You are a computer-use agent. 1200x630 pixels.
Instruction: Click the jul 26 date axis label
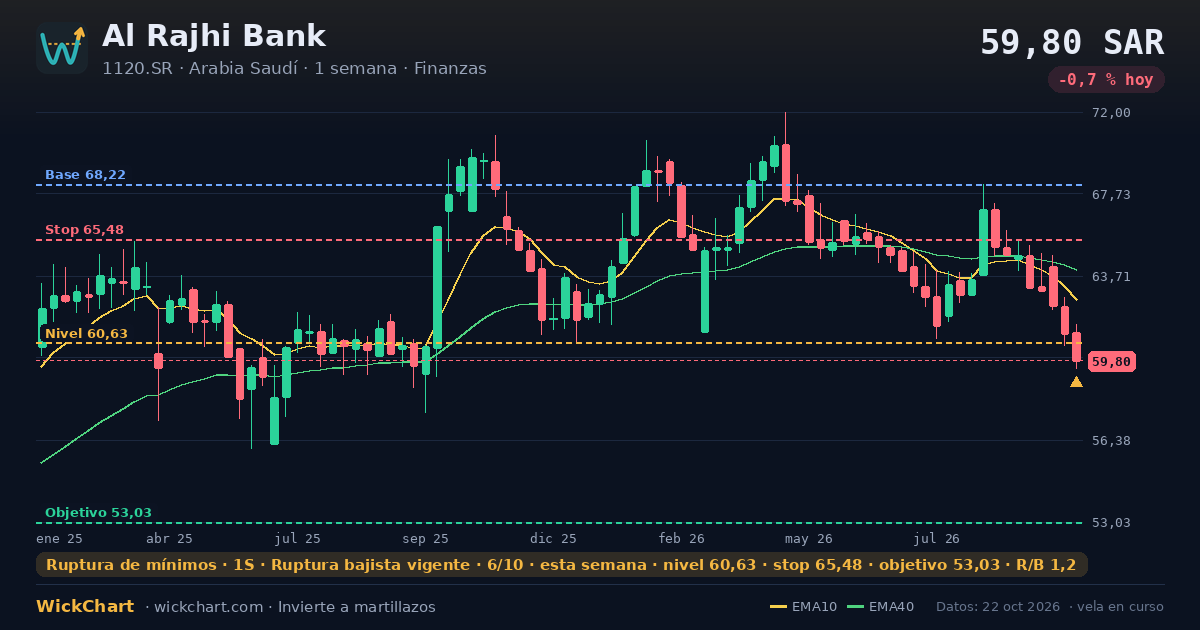937,538
